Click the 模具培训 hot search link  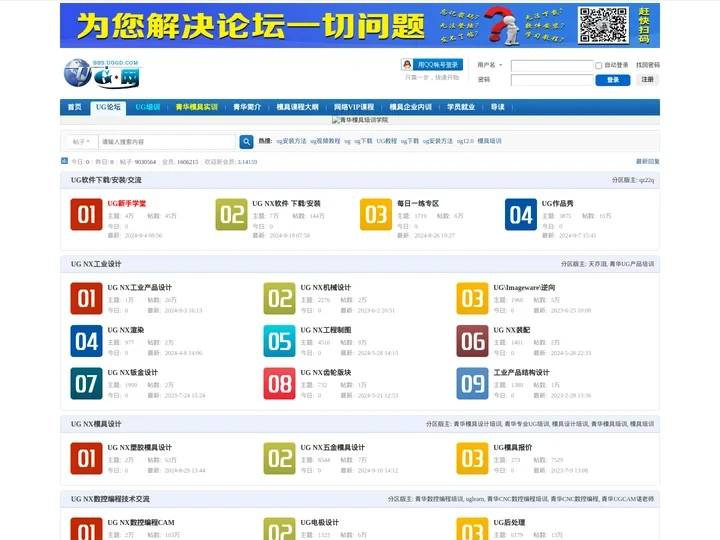[x=489, y=141]
